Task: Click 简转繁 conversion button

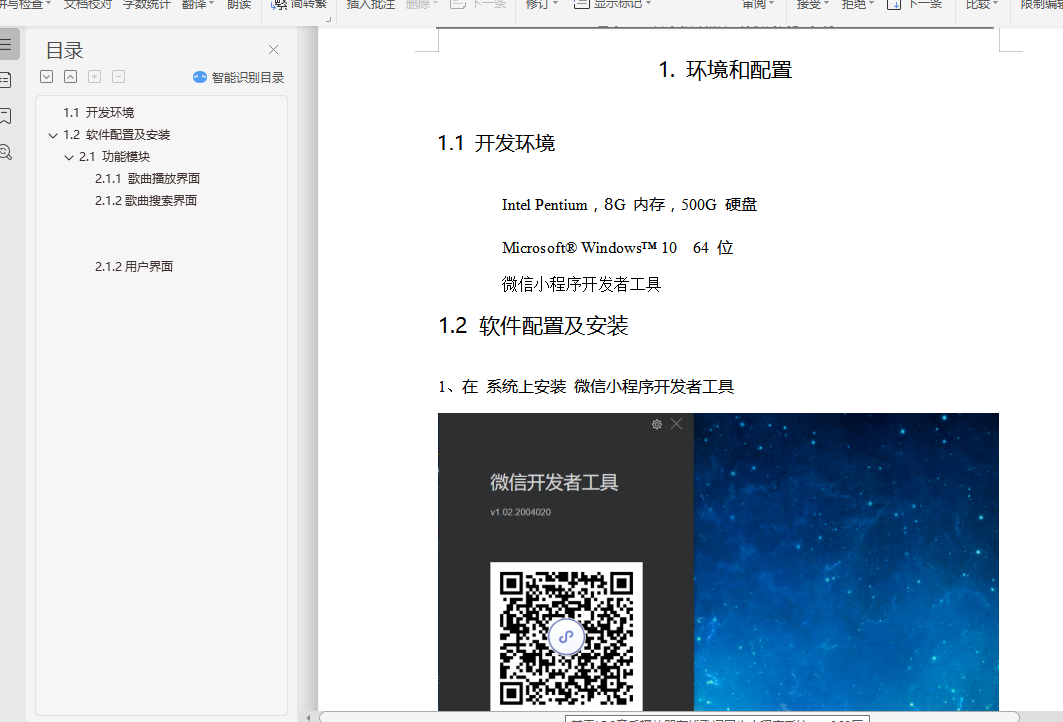Action: click(299, 4)
